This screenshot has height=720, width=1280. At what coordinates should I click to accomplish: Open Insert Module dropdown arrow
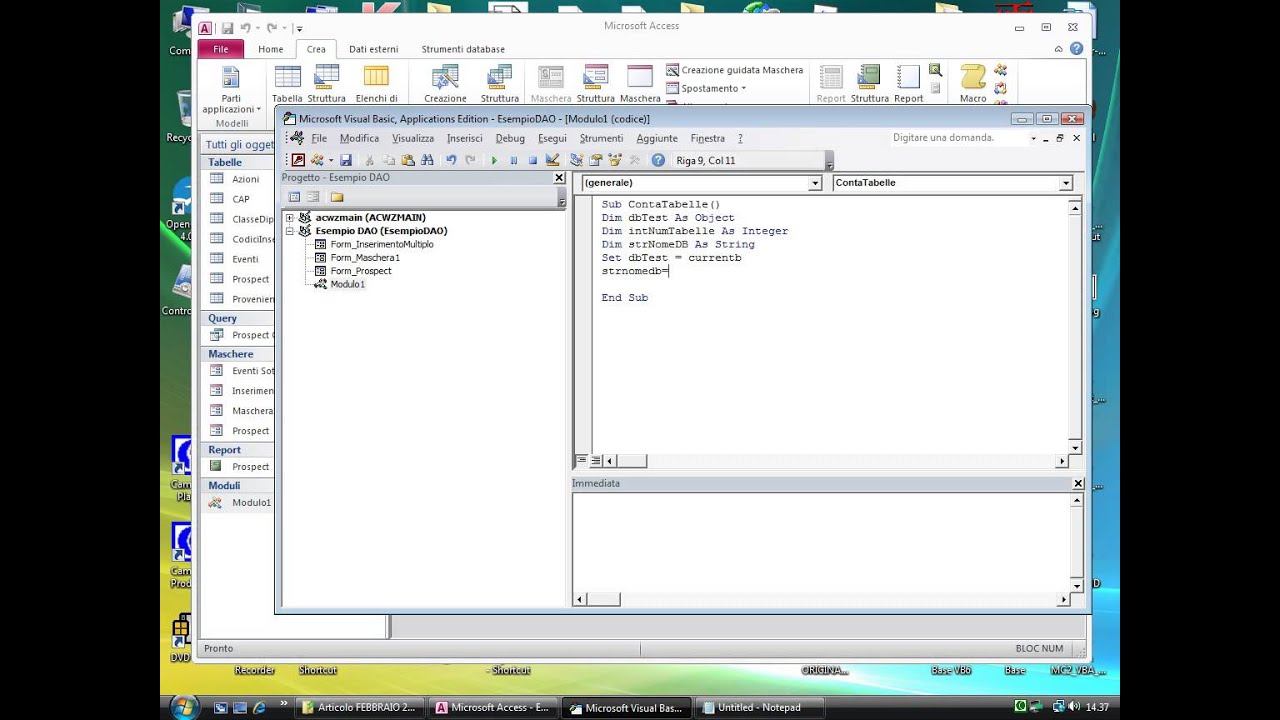click(330, 160)
